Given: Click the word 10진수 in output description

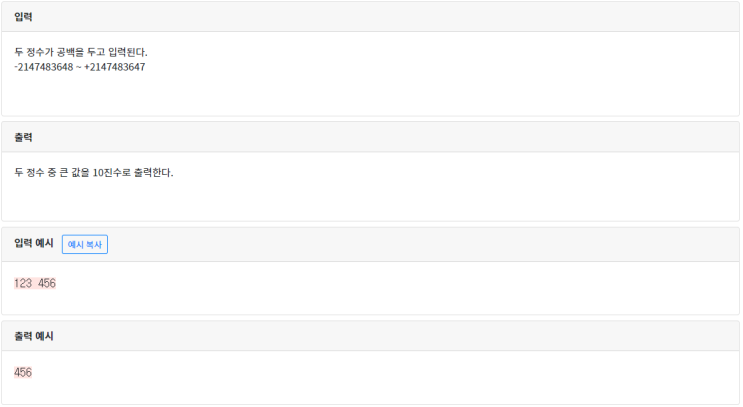Looking at the screenshot, I should (x=111, y=172).
